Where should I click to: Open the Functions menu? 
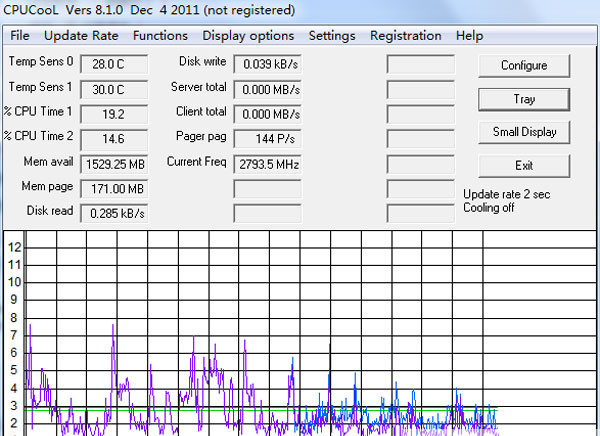coord(160,35)
